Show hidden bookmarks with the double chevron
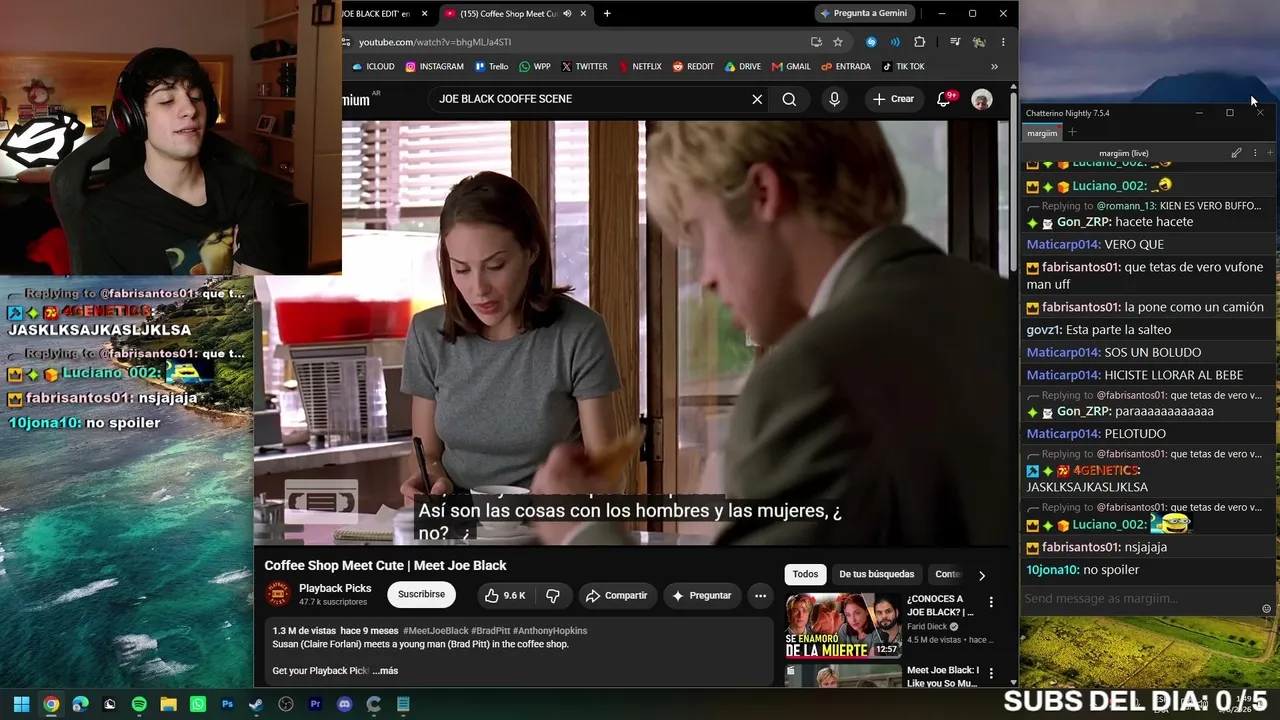Image resolution: width=1280 pixels, height=720 pixels. [994, 67]
